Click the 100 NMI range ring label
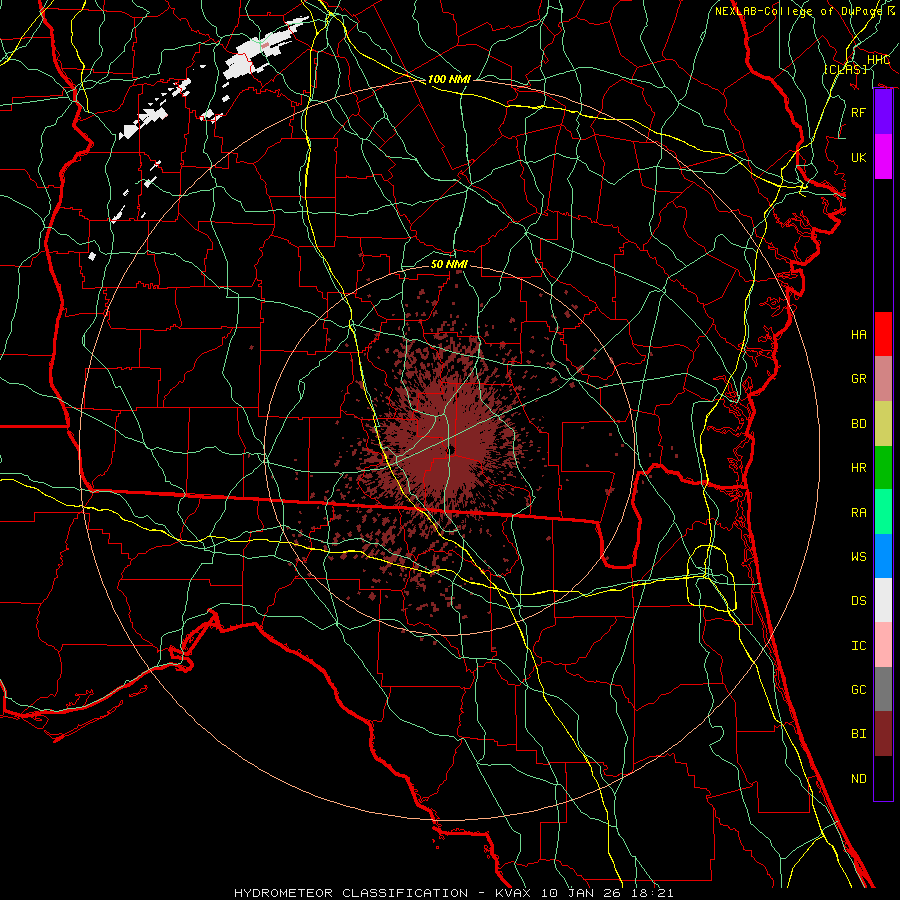This screenshot has height=900, width=900. click(449, 79)
